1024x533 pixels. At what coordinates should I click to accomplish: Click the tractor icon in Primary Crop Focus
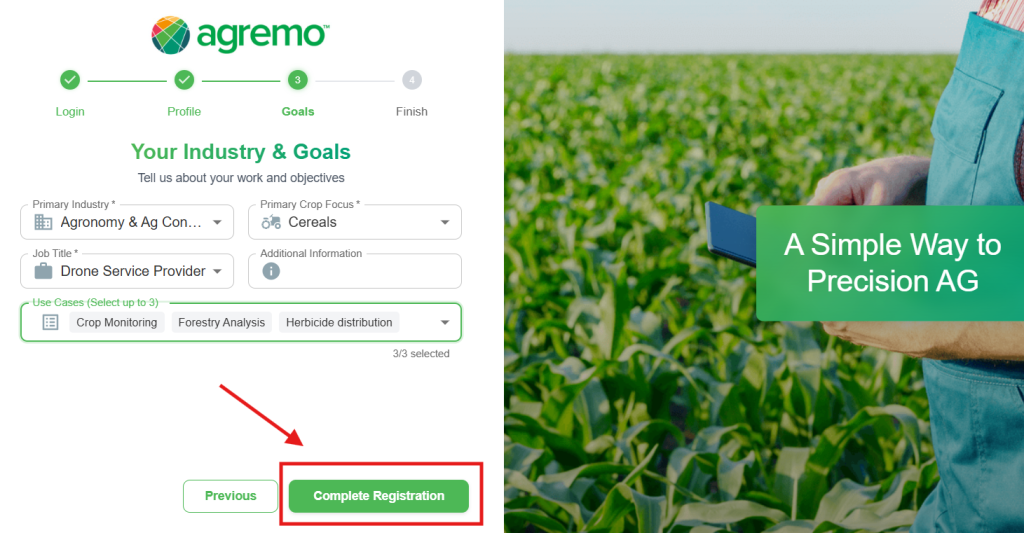point(271,222)
